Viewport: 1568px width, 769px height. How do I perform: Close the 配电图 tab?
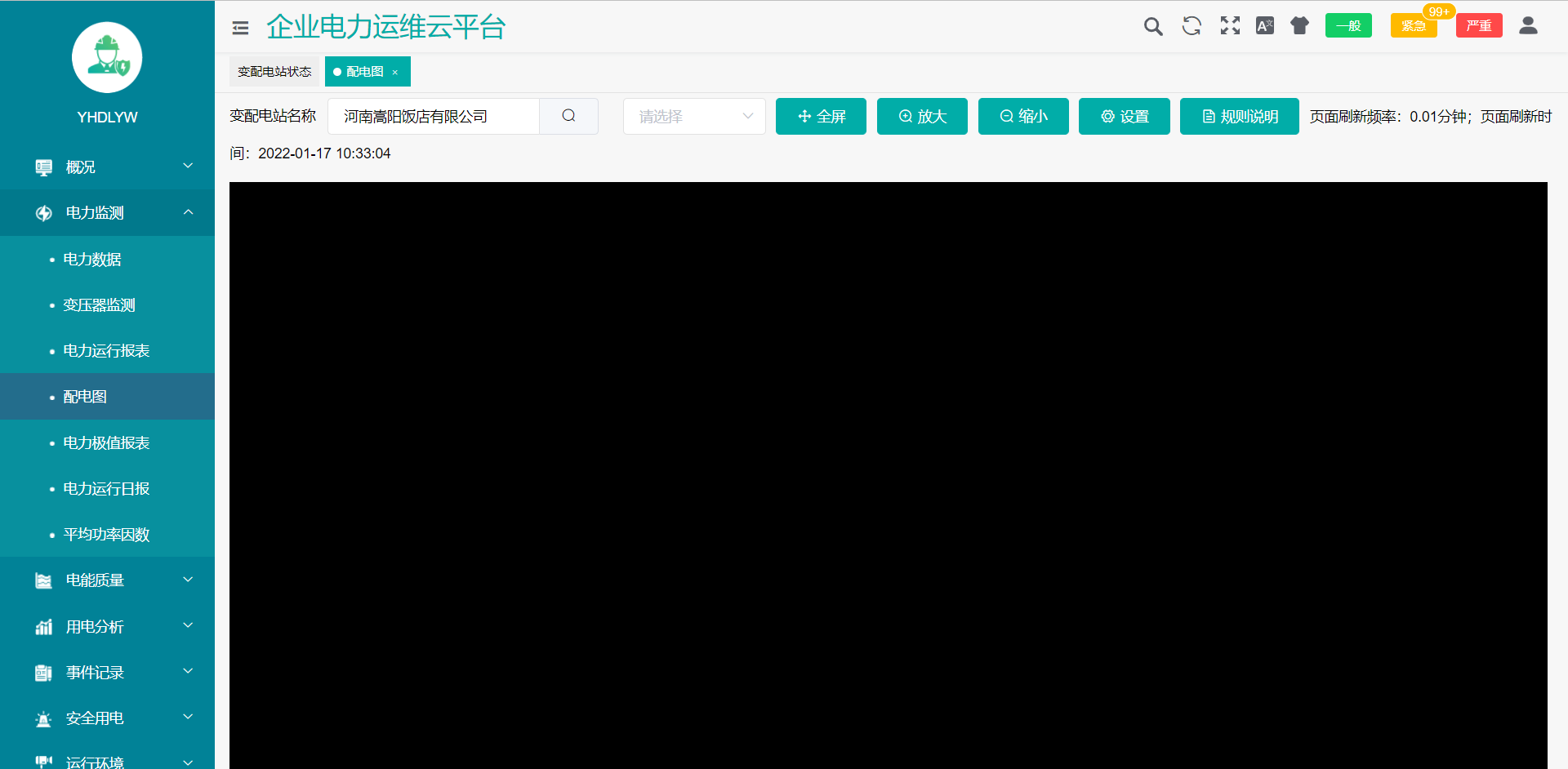click(x=395, y=73)
